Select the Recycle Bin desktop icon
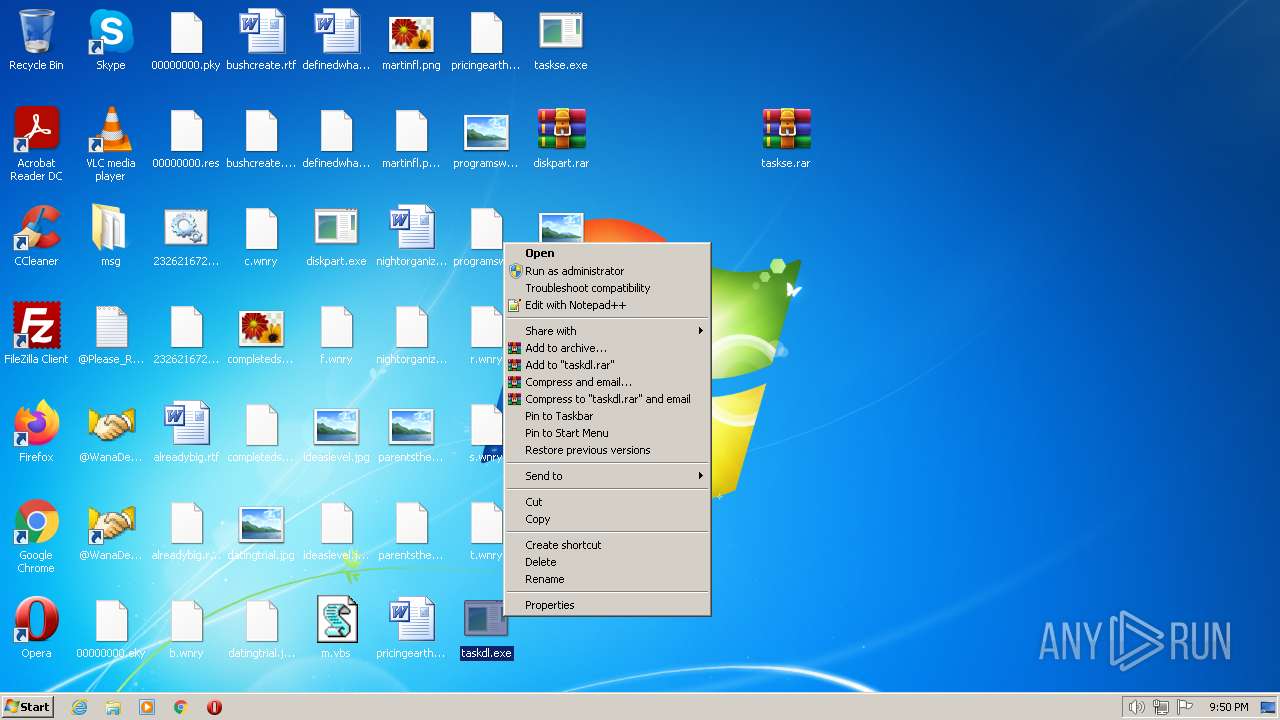Viewport: 1280px width, 720px height. click(x=36, y=40)
